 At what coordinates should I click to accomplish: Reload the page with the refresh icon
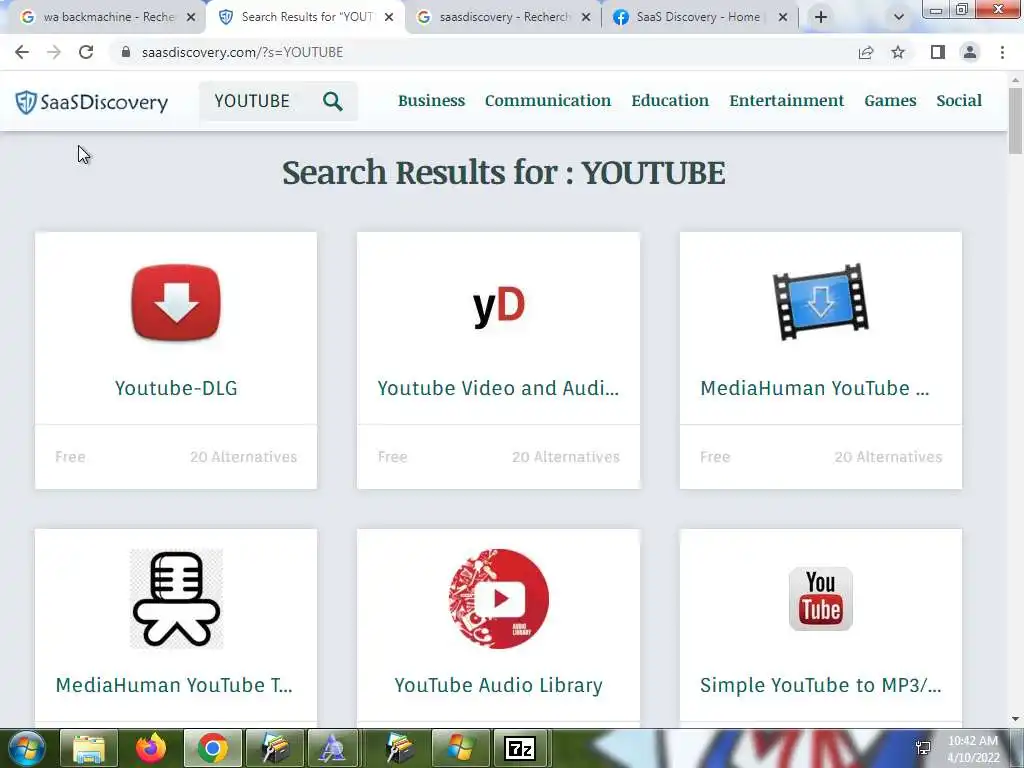pos(86,52)
